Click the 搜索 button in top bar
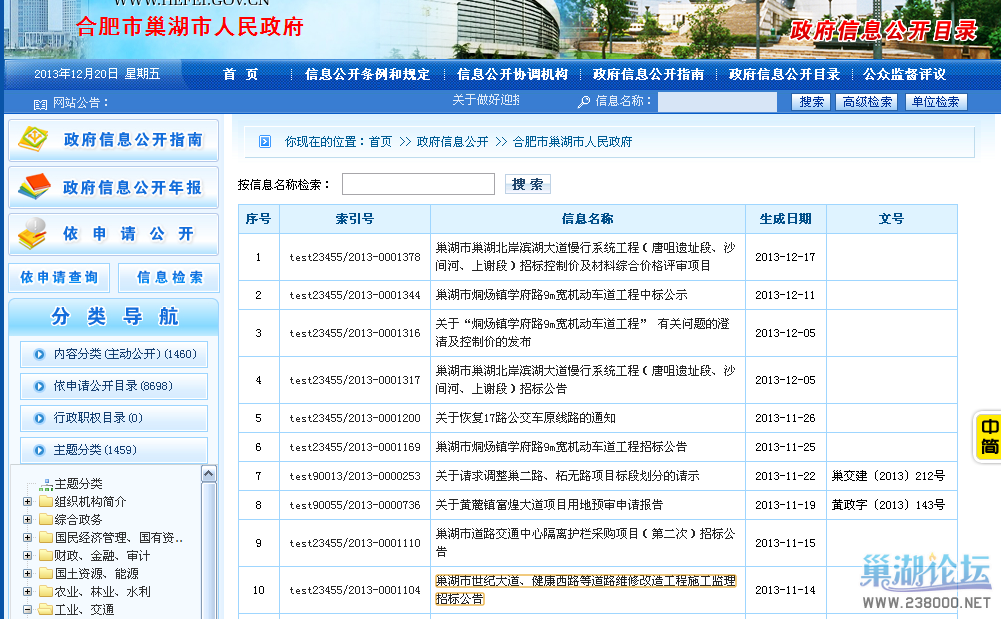This screenshot has height=619, width=1001. 811,102
